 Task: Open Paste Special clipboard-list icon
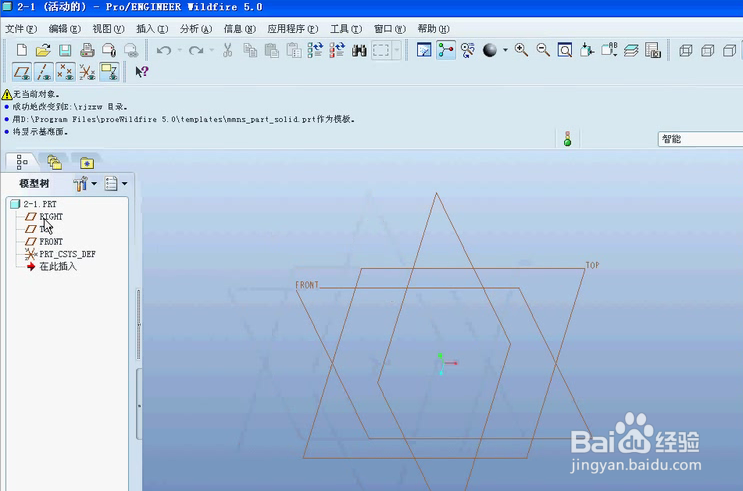coord(294,50)
